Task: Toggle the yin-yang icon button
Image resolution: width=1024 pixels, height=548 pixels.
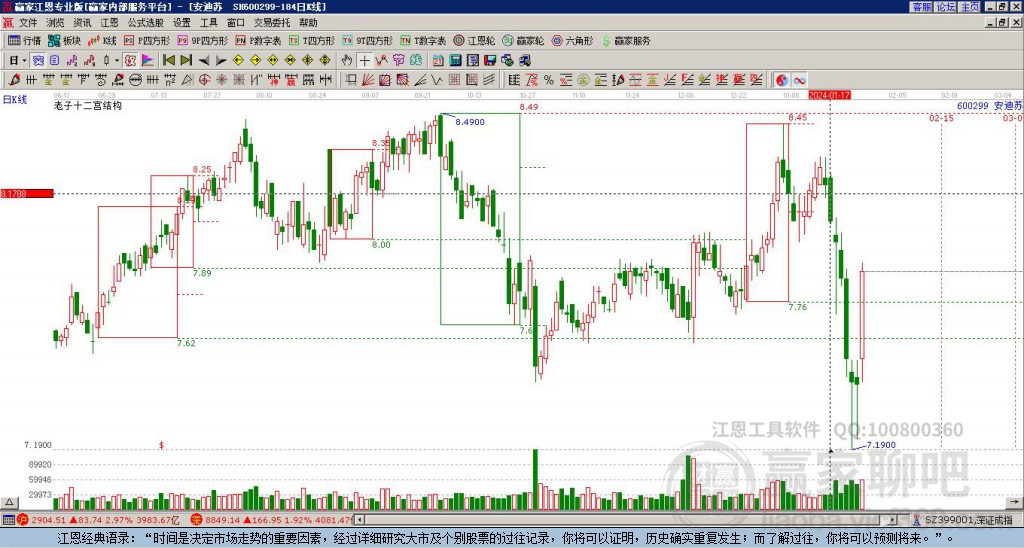Action: [x=782, y=80]
